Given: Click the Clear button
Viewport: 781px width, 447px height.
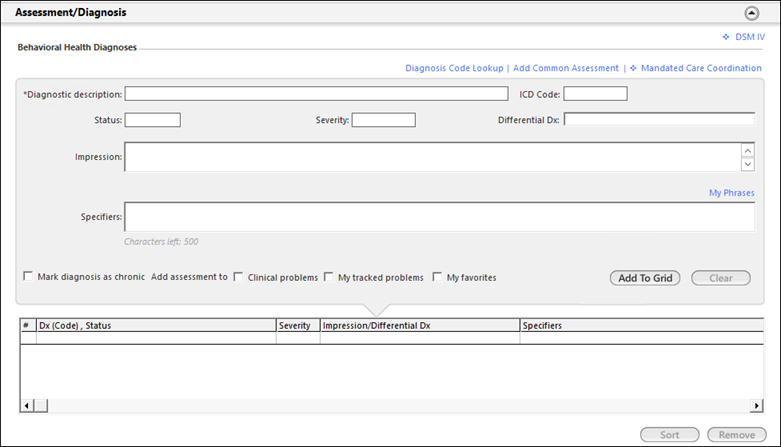Looking at the screenshot, I should pos(721,278).
